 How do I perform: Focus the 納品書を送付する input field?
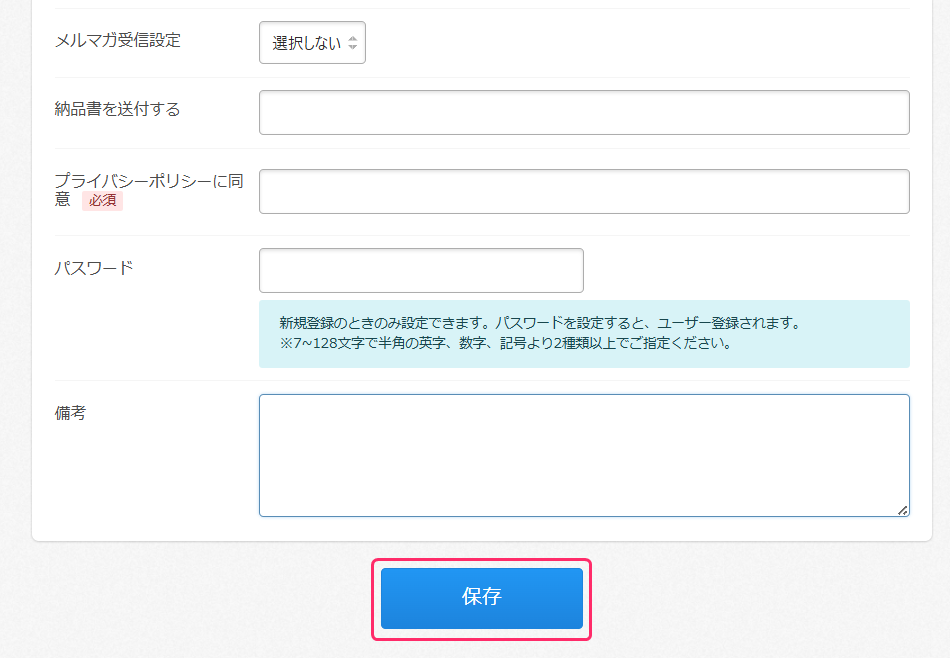pyautogui.click(x=584, y=112)
